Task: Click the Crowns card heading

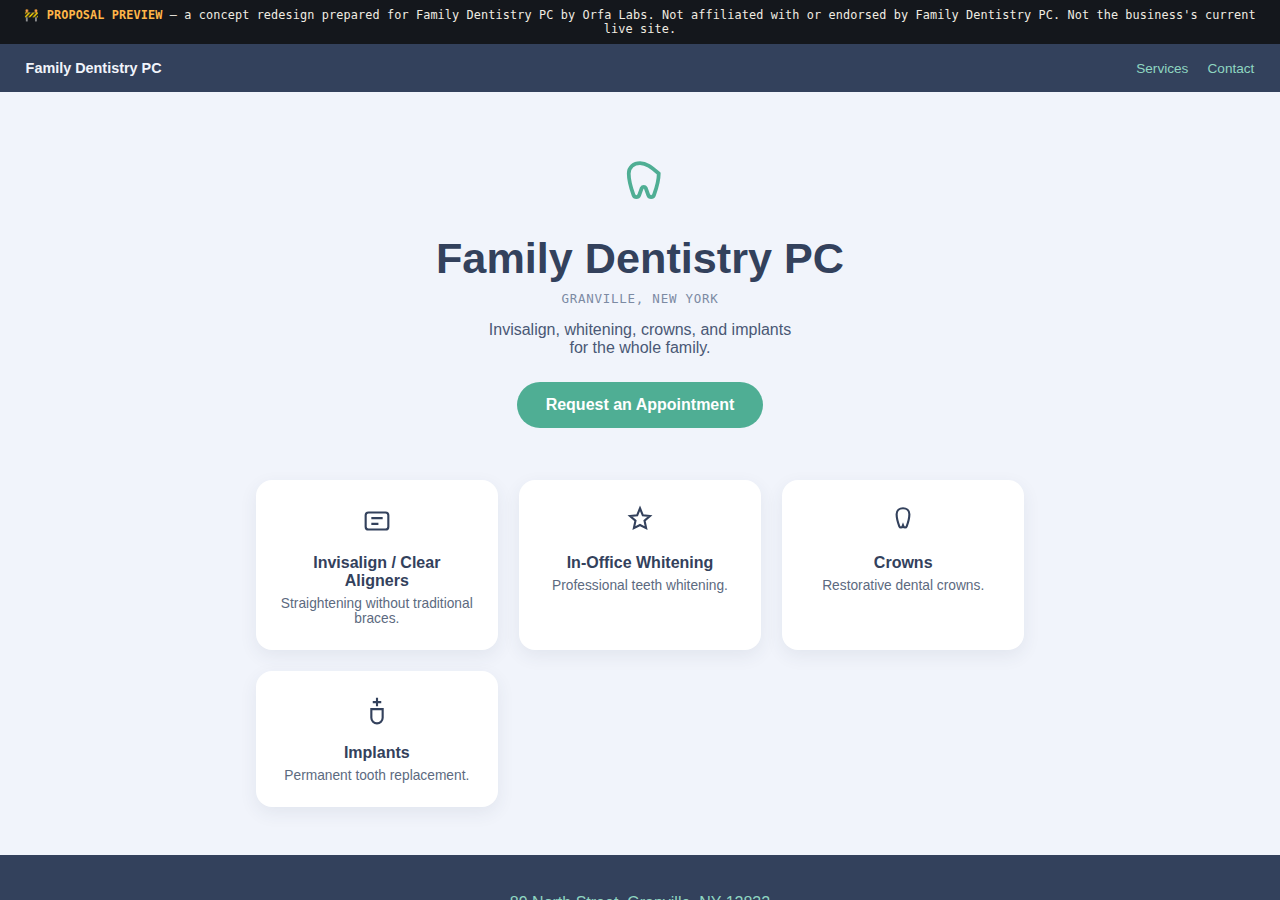Action: pyautogui.click(x=903, y=562)
